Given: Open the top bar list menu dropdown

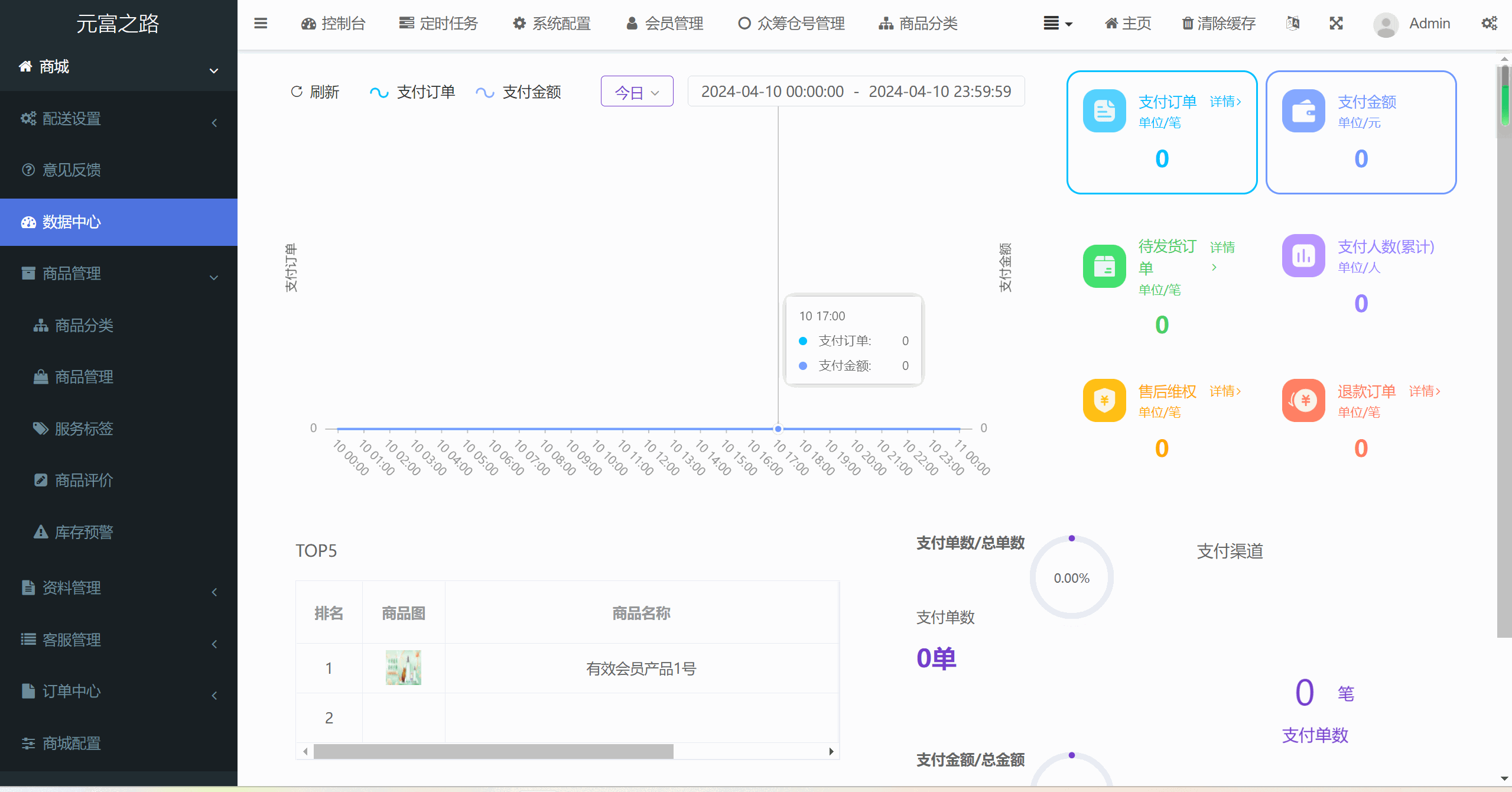Looking at the screenshot, I should click(1057, 24).
